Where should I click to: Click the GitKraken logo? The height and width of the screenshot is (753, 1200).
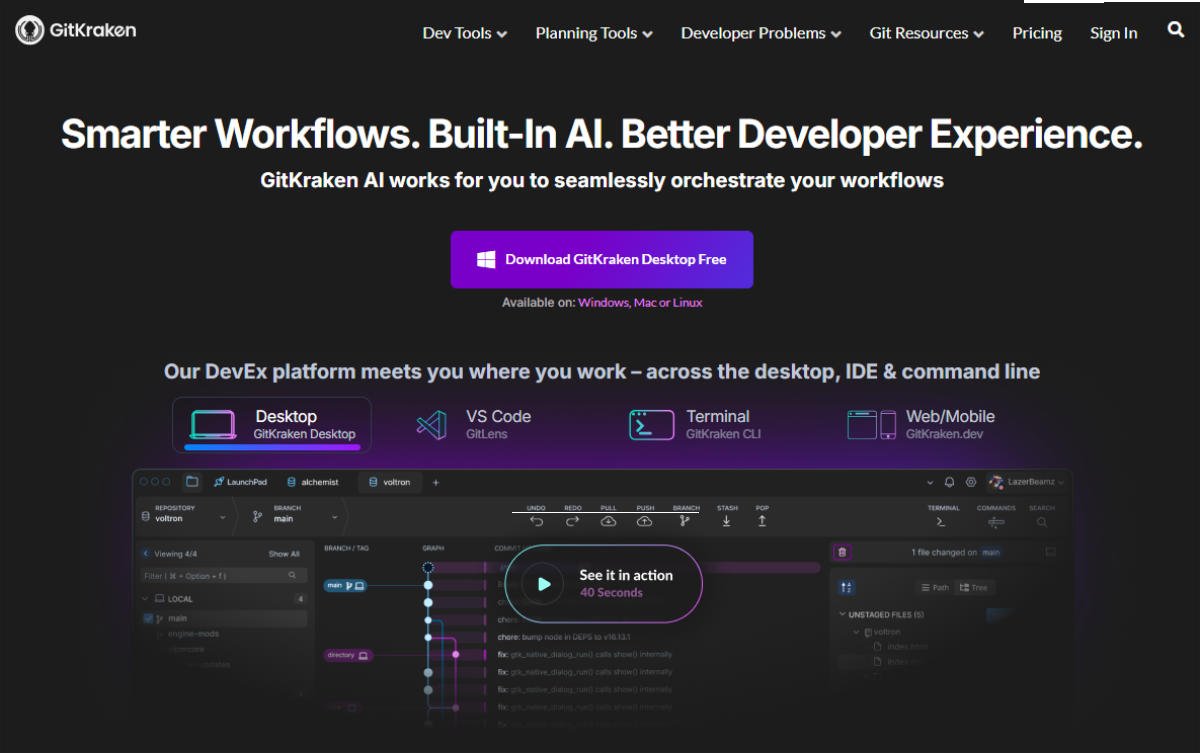[x=76, y=30]
